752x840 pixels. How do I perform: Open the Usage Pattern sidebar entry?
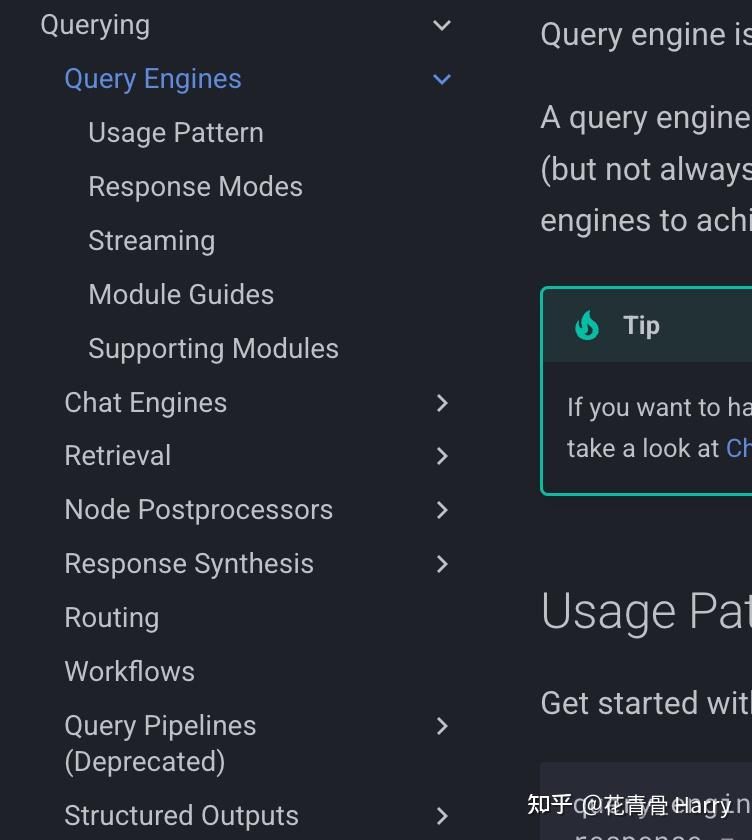pyautogui.click(x=175, y=132)
